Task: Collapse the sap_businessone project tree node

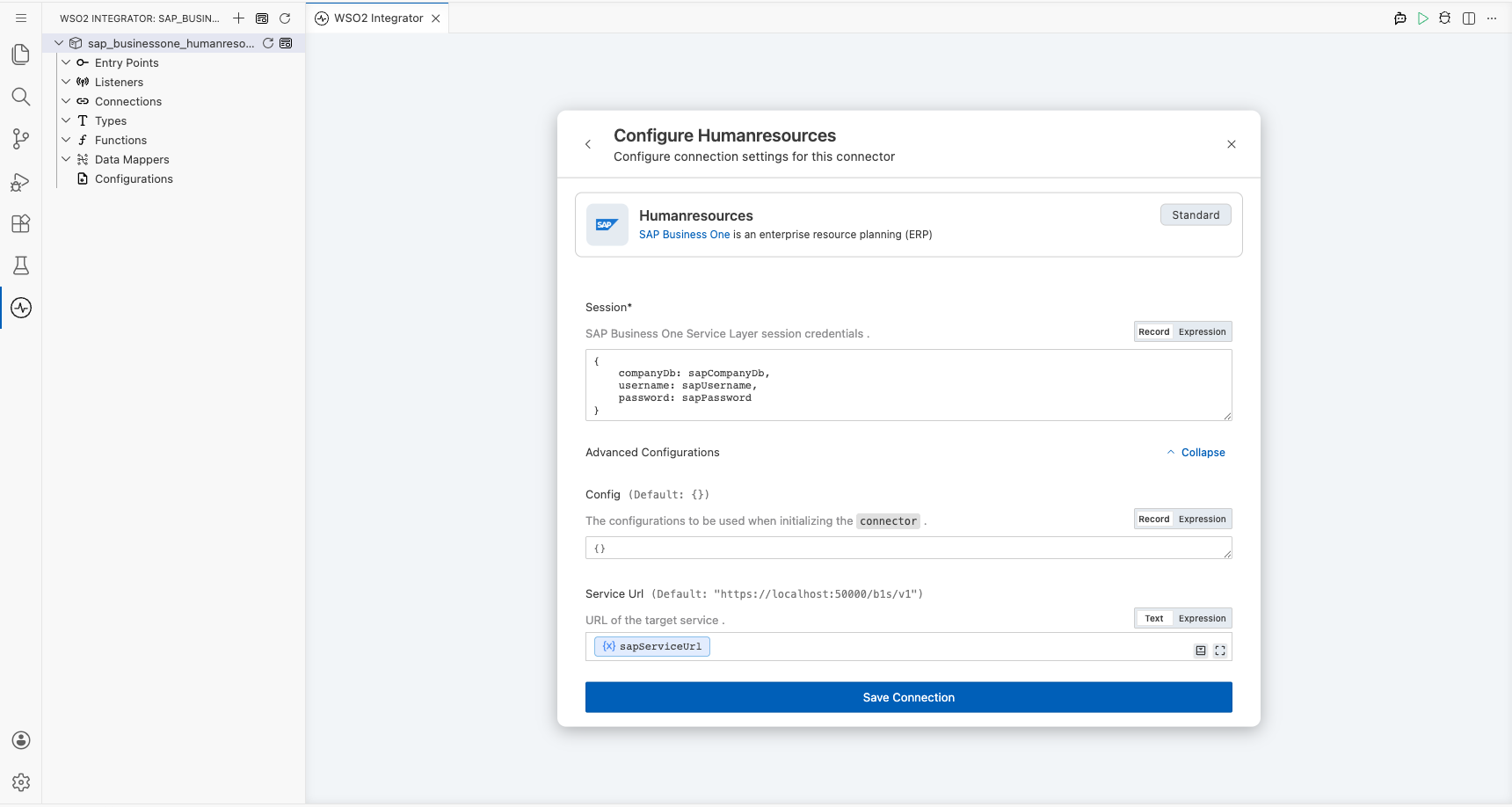Action: coord(59,43)
